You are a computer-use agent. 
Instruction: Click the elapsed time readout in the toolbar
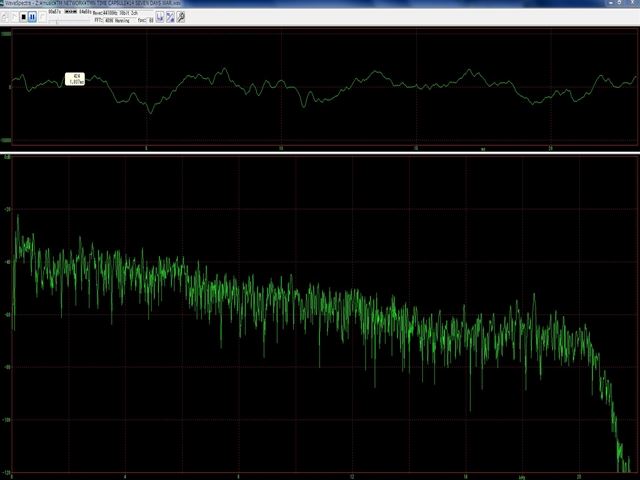(x=54, y=12)
